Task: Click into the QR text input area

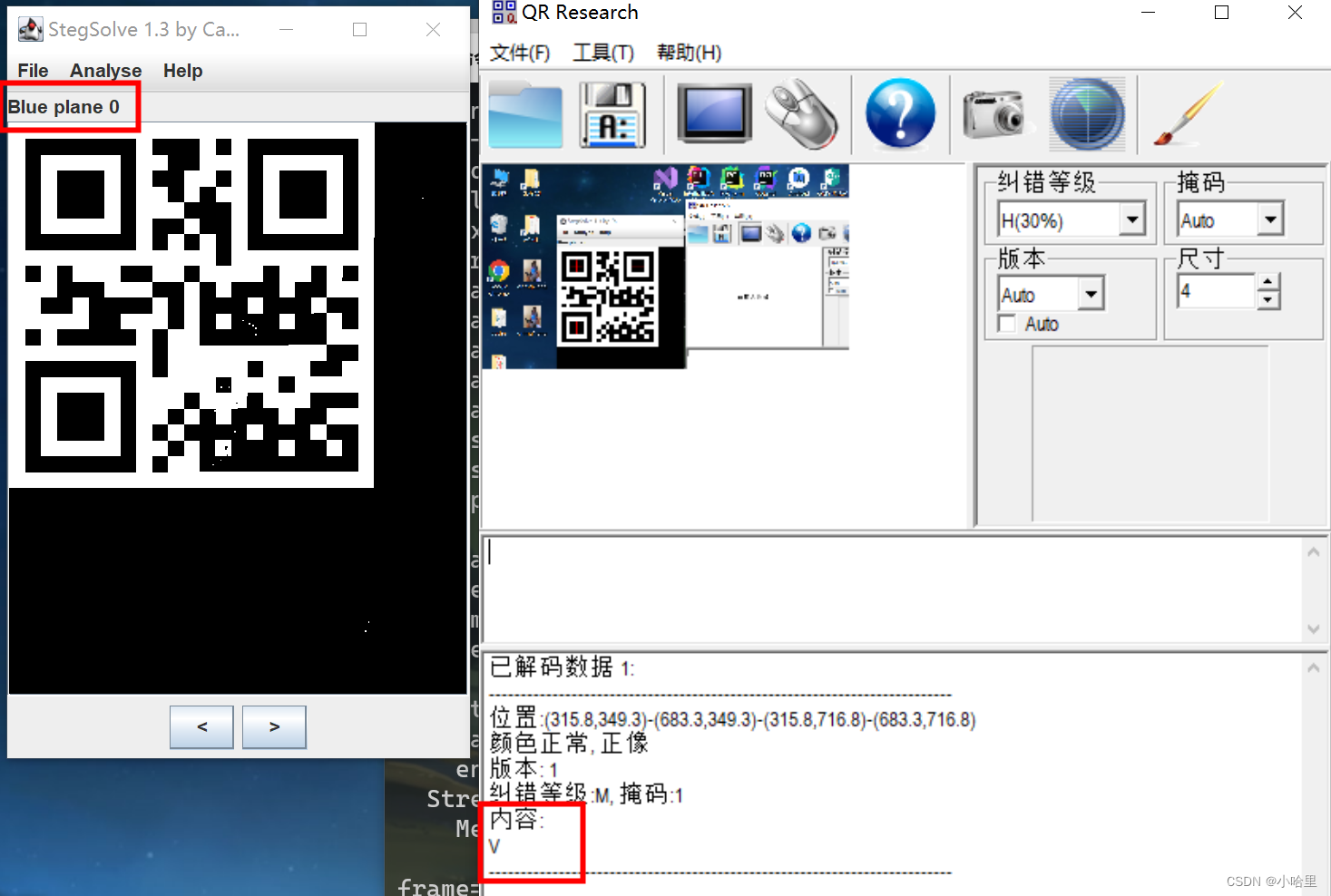Action: click(894, 589)
